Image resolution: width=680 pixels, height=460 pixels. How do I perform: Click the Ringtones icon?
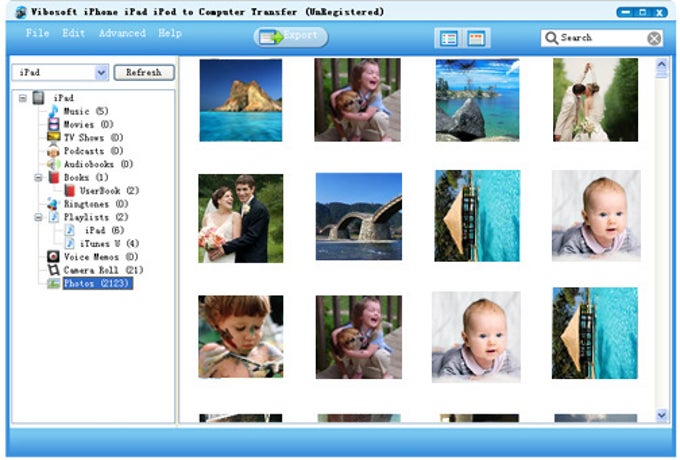[53, 204]
